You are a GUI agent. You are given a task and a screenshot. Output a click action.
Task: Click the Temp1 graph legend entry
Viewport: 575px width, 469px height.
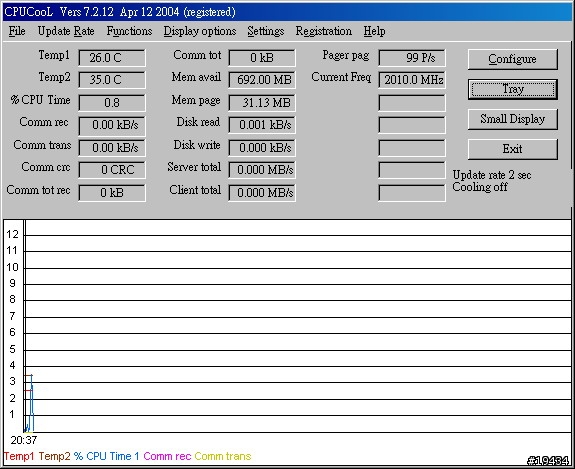point(19,456)
